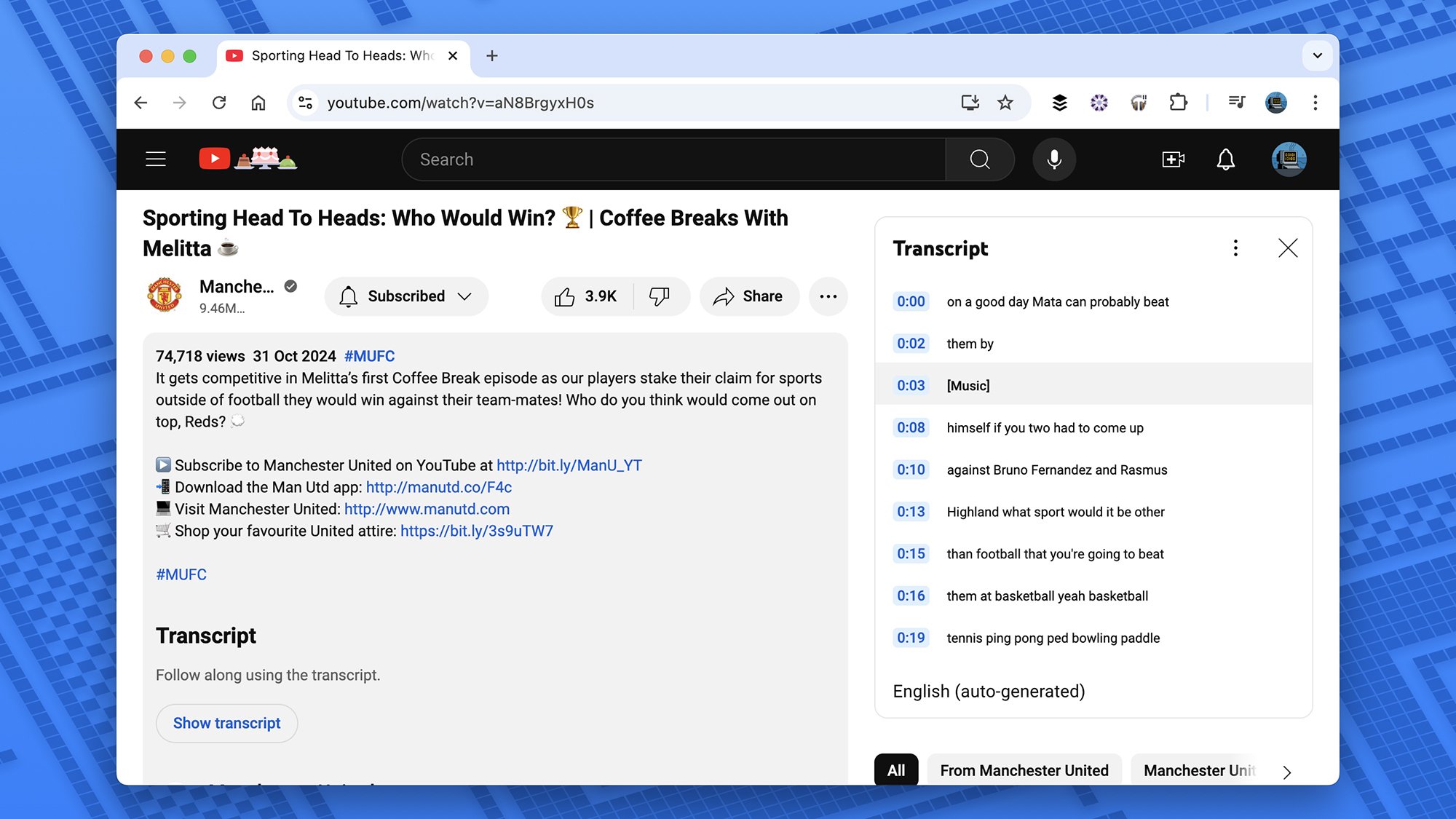Open the Extensions puzzle icon
Image resolution: width=1456 pixels, height=819 pixels.
(x=1178, y=103)
